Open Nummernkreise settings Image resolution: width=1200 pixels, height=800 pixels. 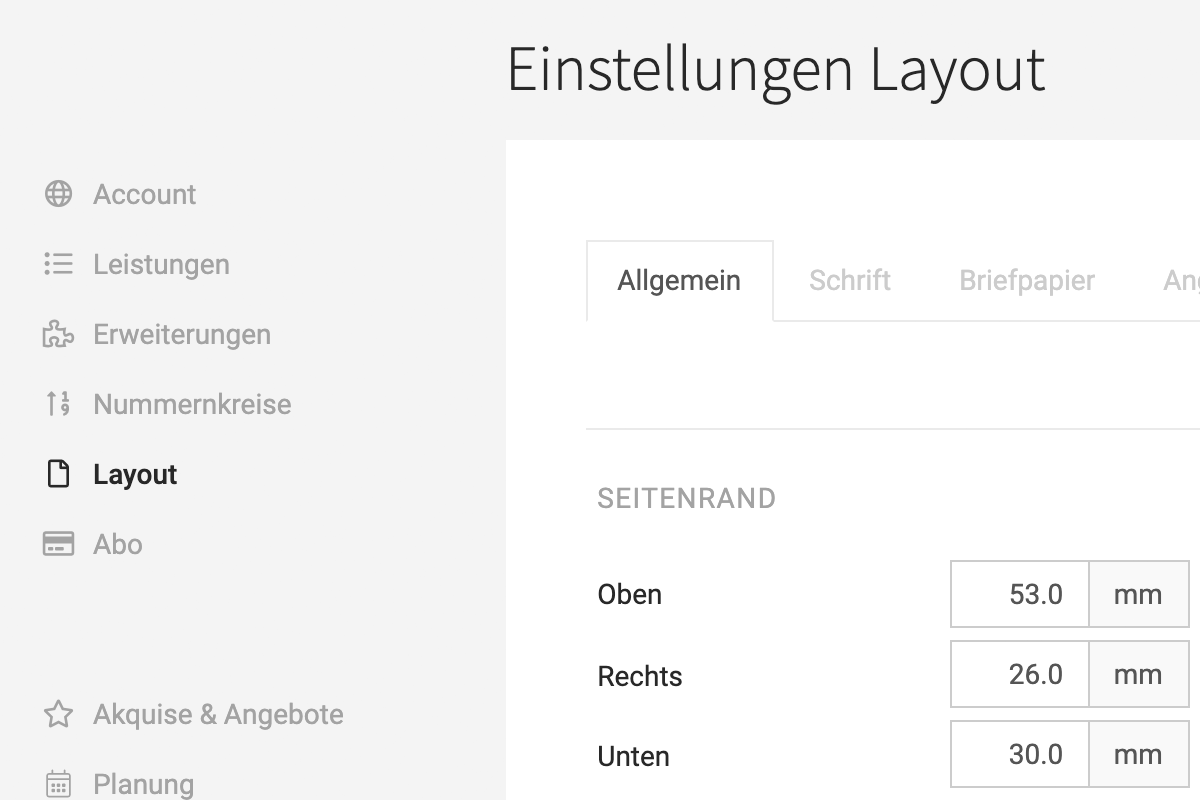click(192, 404)
